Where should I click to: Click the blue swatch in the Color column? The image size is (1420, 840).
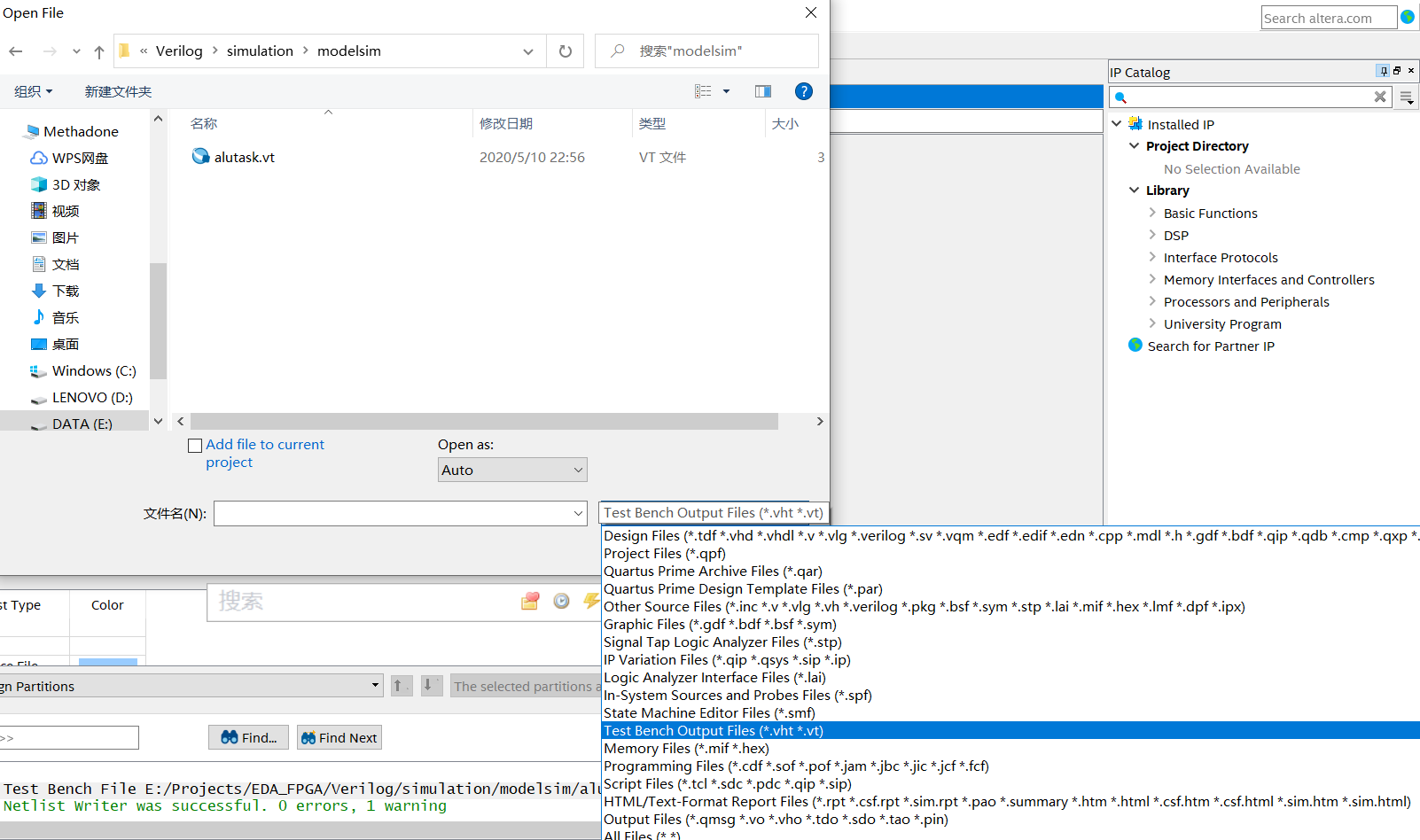107,662
